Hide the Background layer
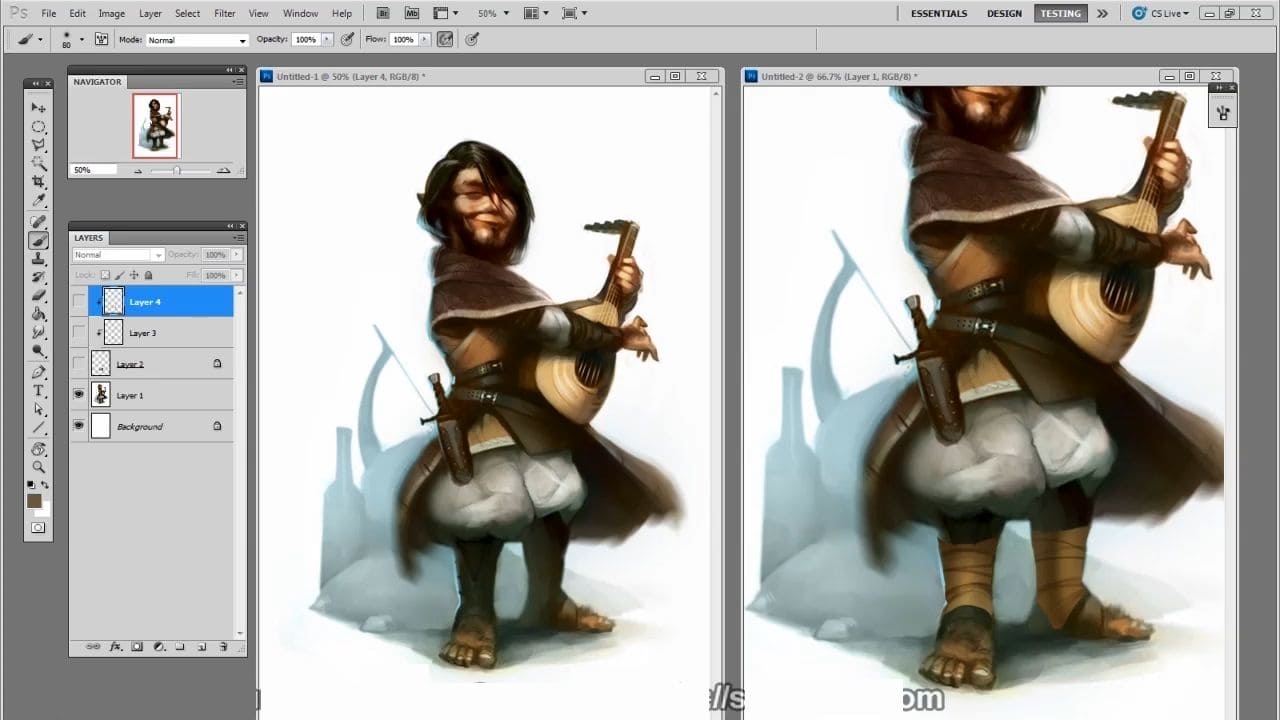 (x=79, y=426)
